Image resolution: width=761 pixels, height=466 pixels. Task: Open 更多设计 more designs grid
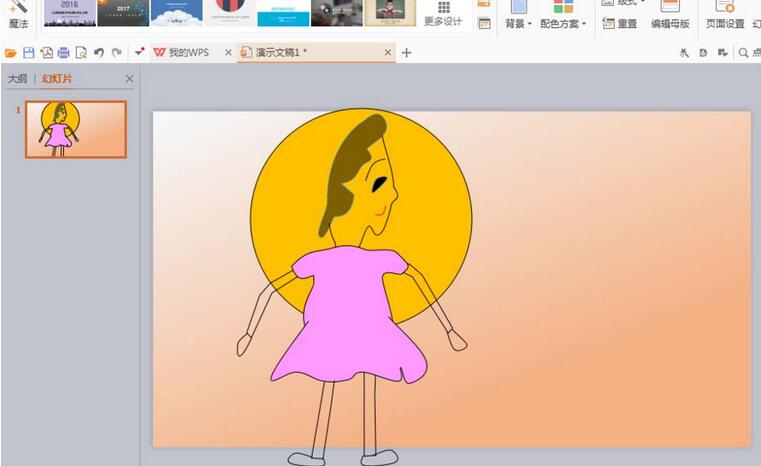pyautogui.click(x=443, y=14)
